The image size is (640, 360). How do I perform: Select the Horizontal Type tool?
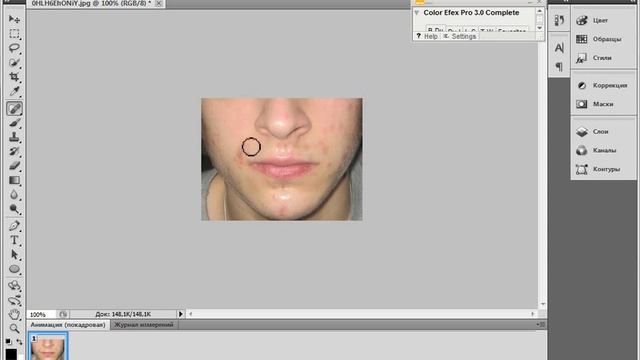[x=14, y=240]
